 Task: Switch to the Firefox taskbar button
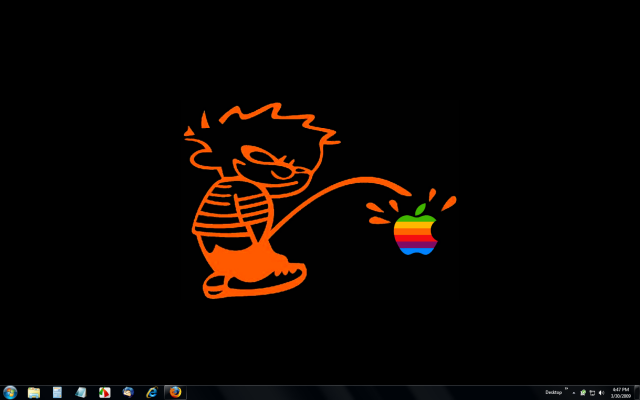point(176,392)
